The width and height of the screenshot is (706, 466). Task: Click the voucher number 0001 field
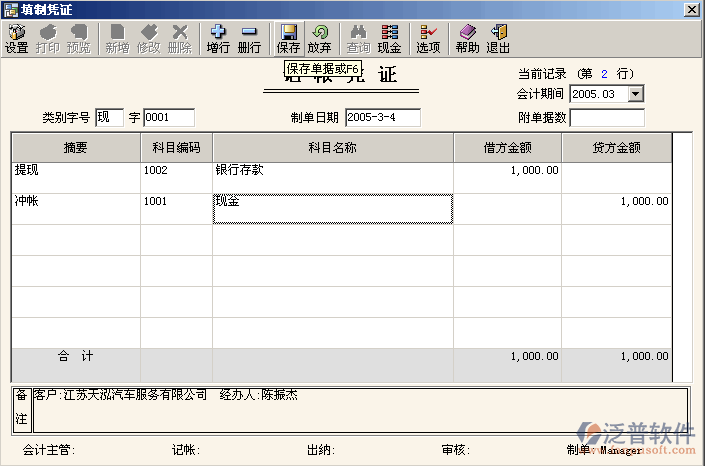[168, 118]
